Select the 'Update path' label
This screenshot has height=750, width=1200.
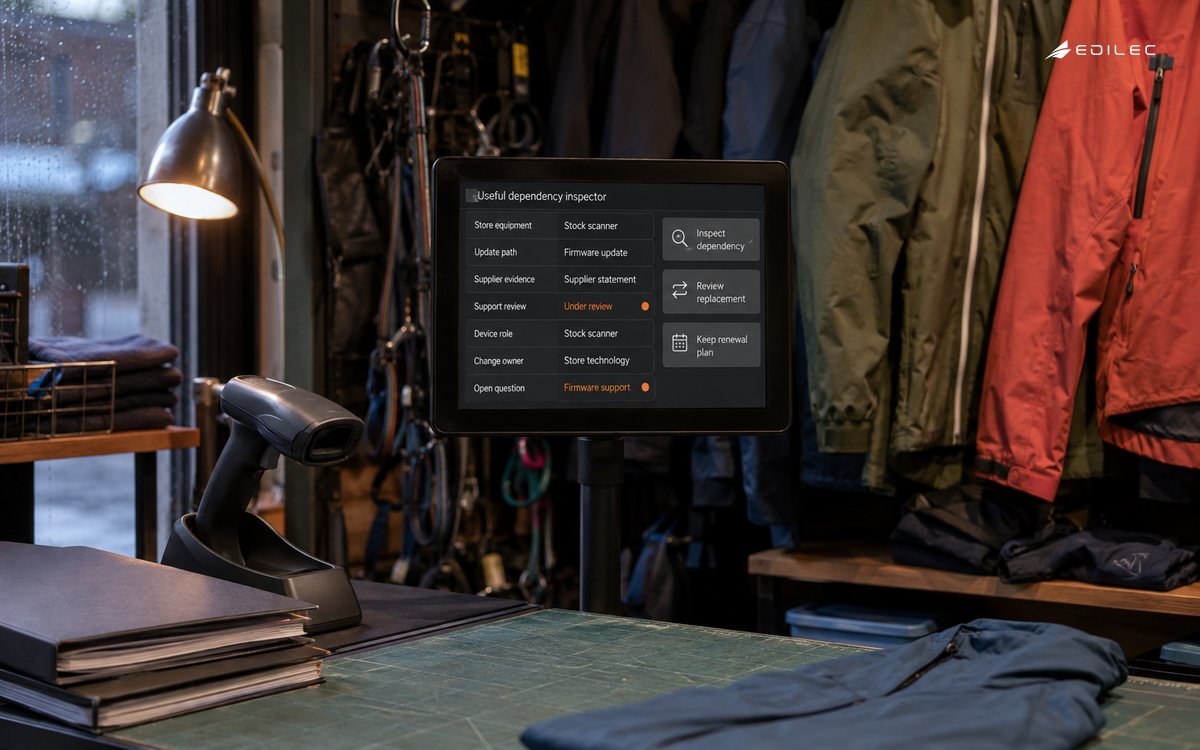coord(496,252)
